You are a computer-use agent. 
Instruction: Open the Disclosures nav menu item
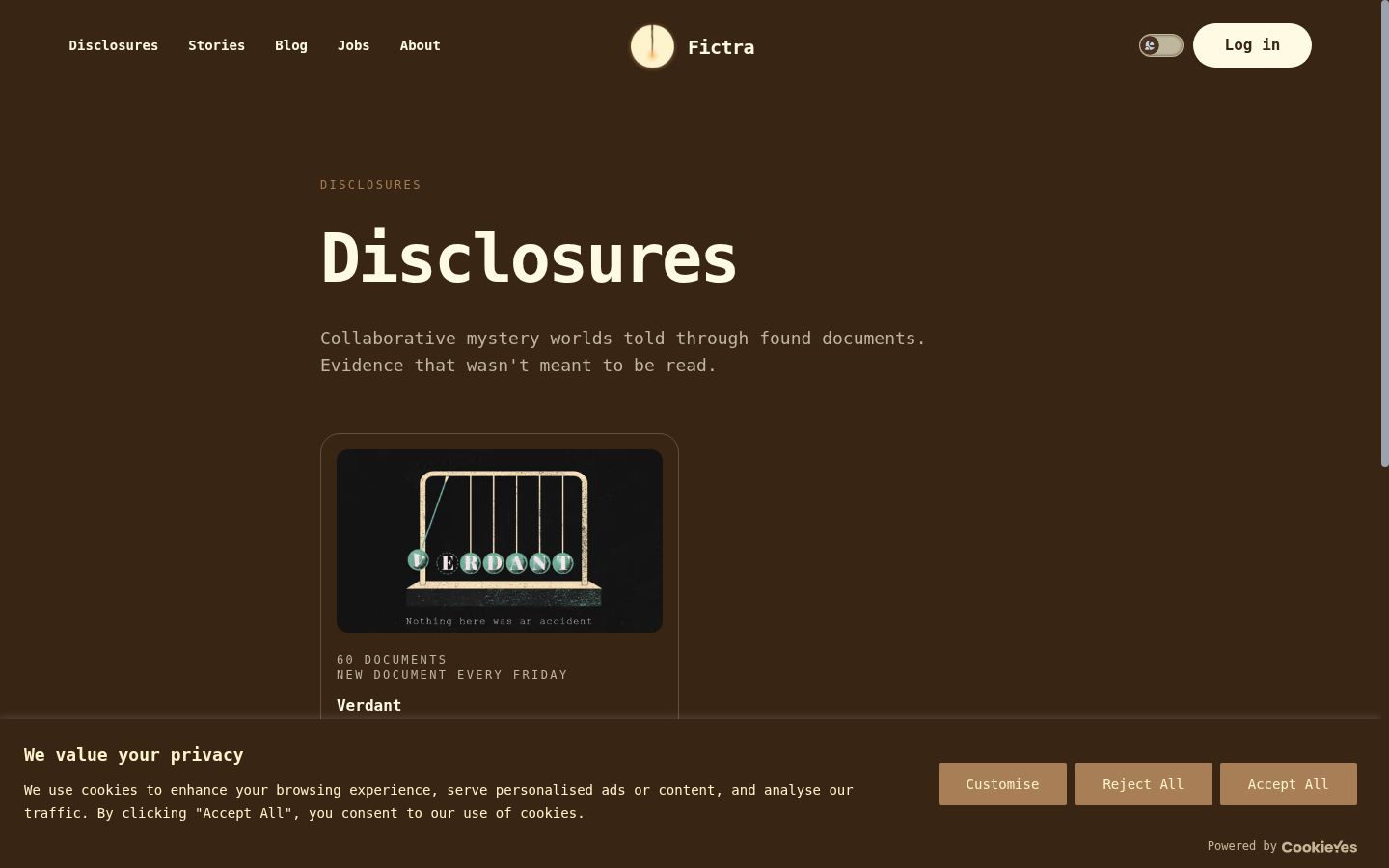(114, 45)
